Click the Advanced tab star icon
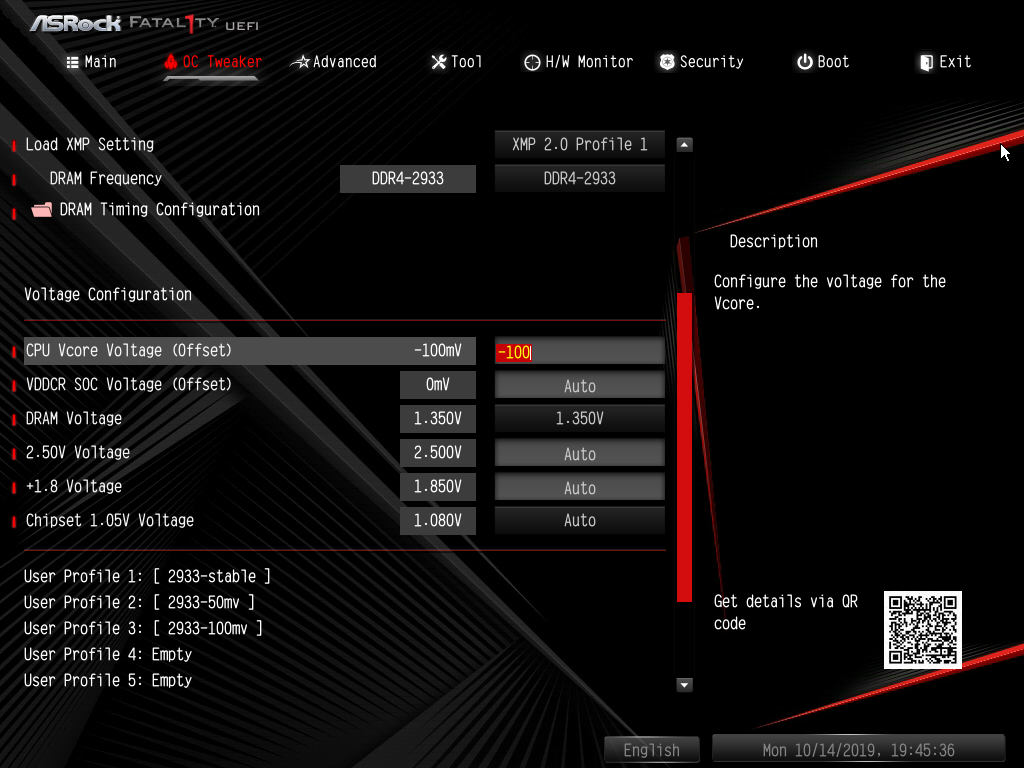 [300, 62]
